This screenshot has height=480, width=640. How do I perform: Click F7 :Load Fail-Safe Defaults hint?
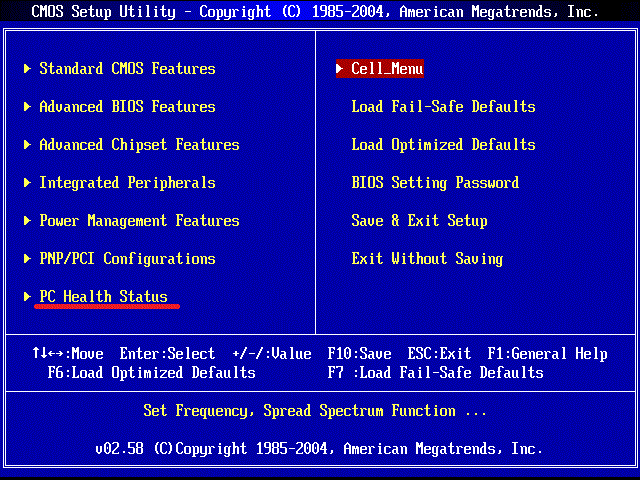coord(435,373)
